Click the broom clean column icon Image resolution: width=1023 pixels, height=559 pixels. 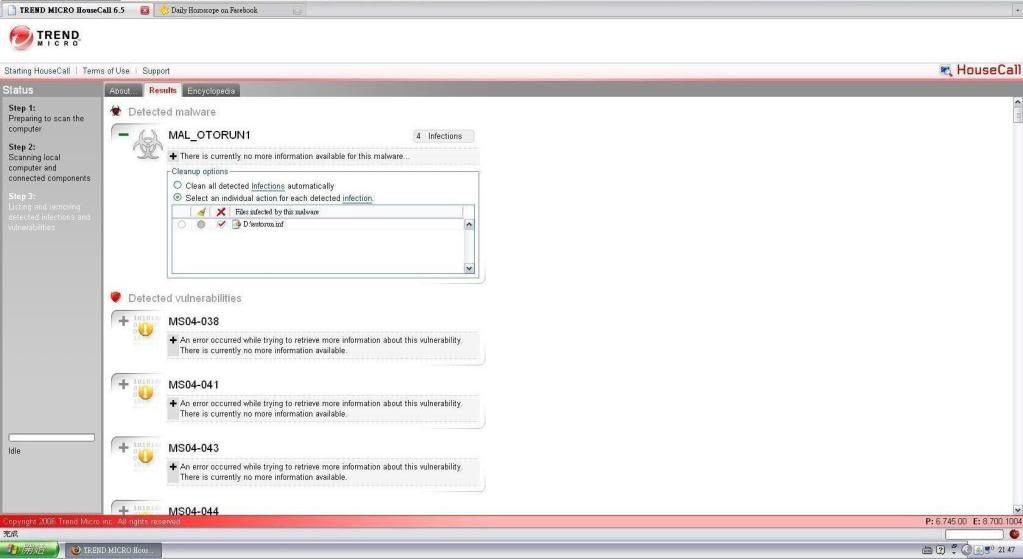(x=201, y=212)
